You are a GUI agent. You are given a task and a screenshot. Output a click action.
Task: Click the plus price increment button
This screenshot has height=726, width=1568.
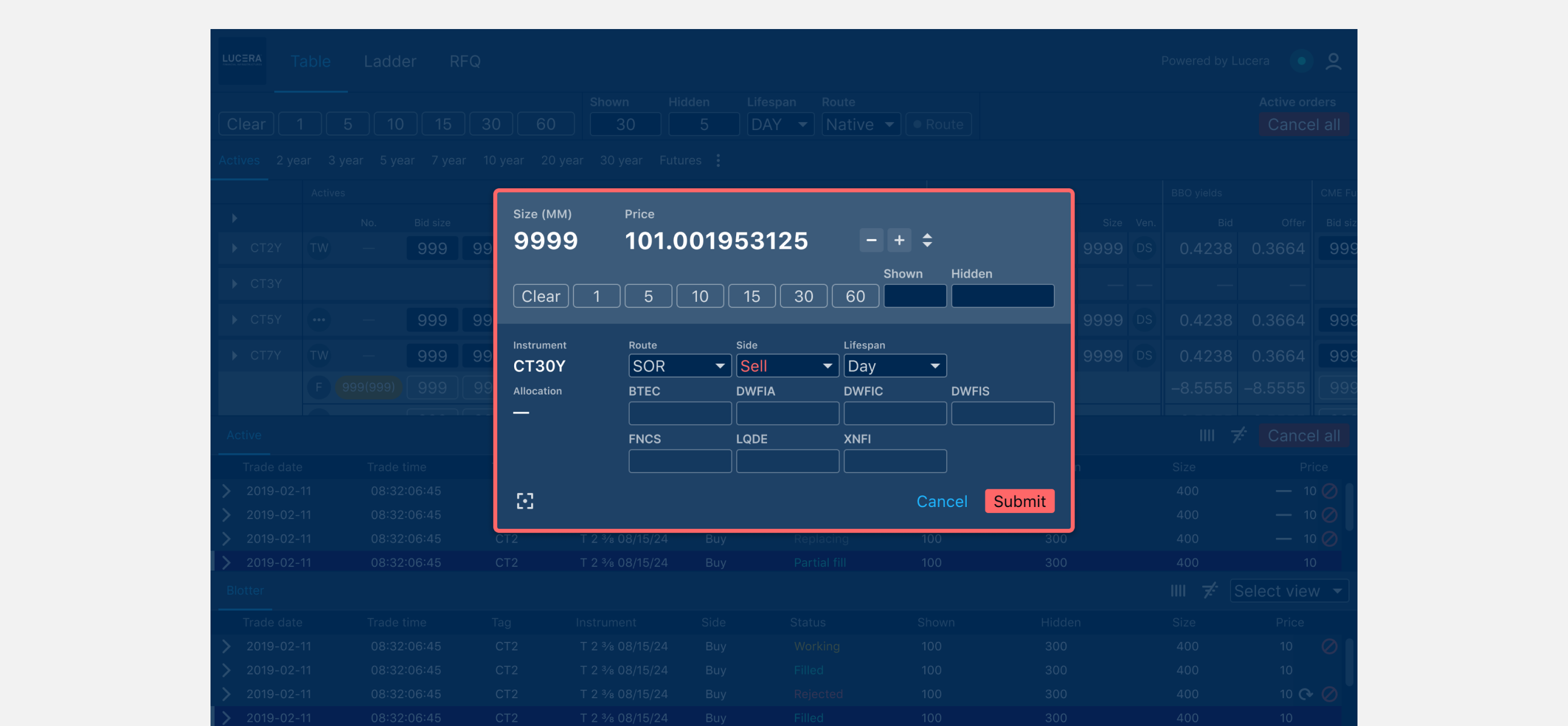(x=898, y=240)
